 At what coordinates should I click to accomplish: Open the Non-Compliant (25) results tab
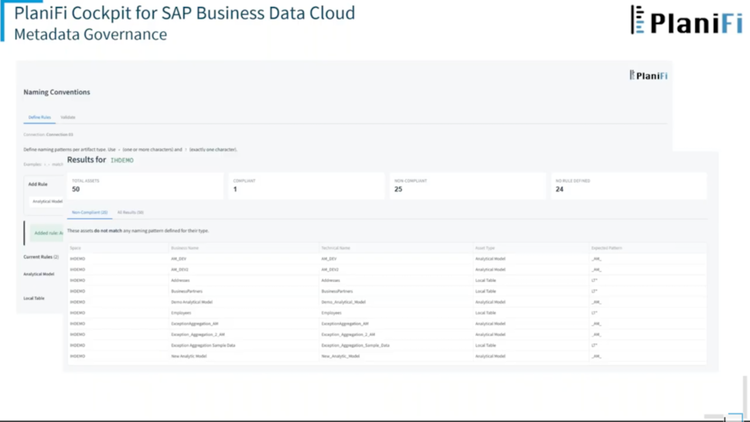[89, 212]
